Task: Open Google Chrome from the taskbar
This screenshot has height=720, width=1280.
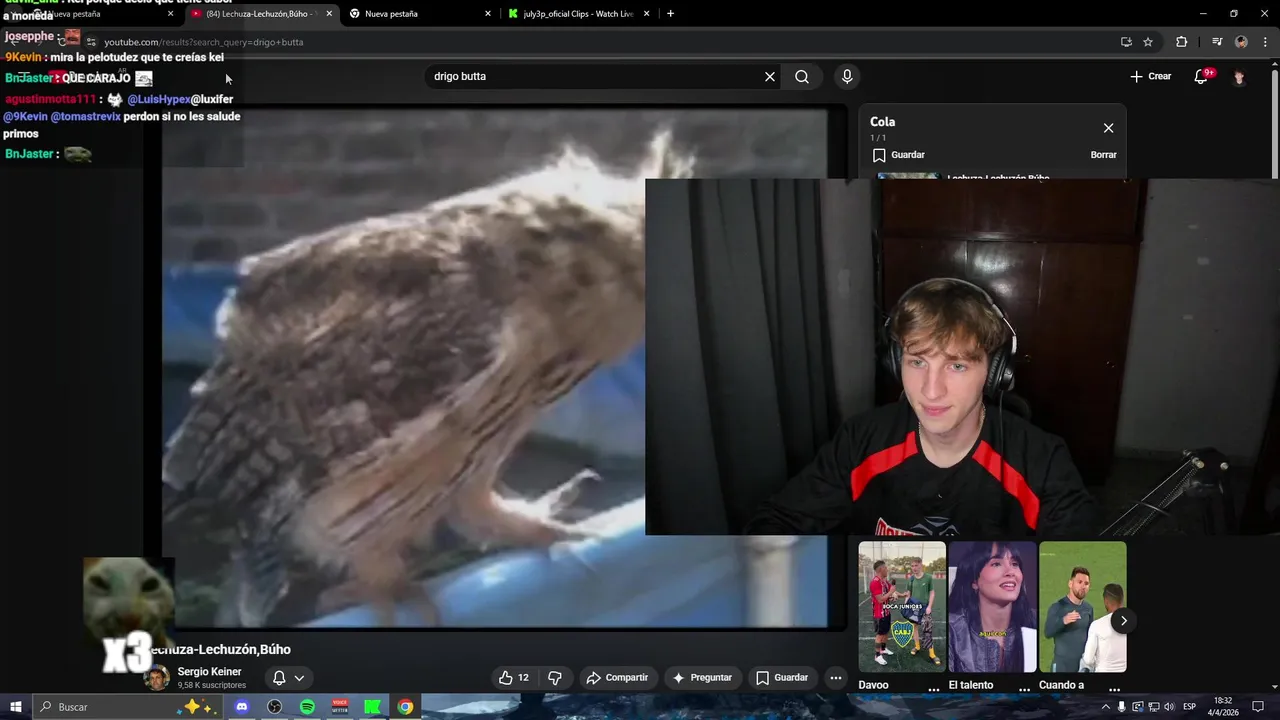Action: 405,707
